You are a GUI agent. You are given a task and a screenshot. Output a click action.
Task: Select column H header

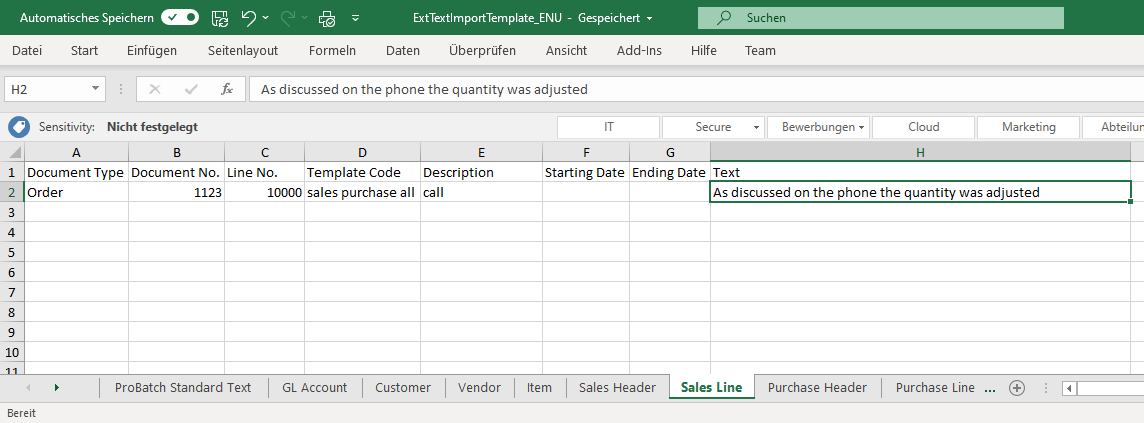click(920, 152)
